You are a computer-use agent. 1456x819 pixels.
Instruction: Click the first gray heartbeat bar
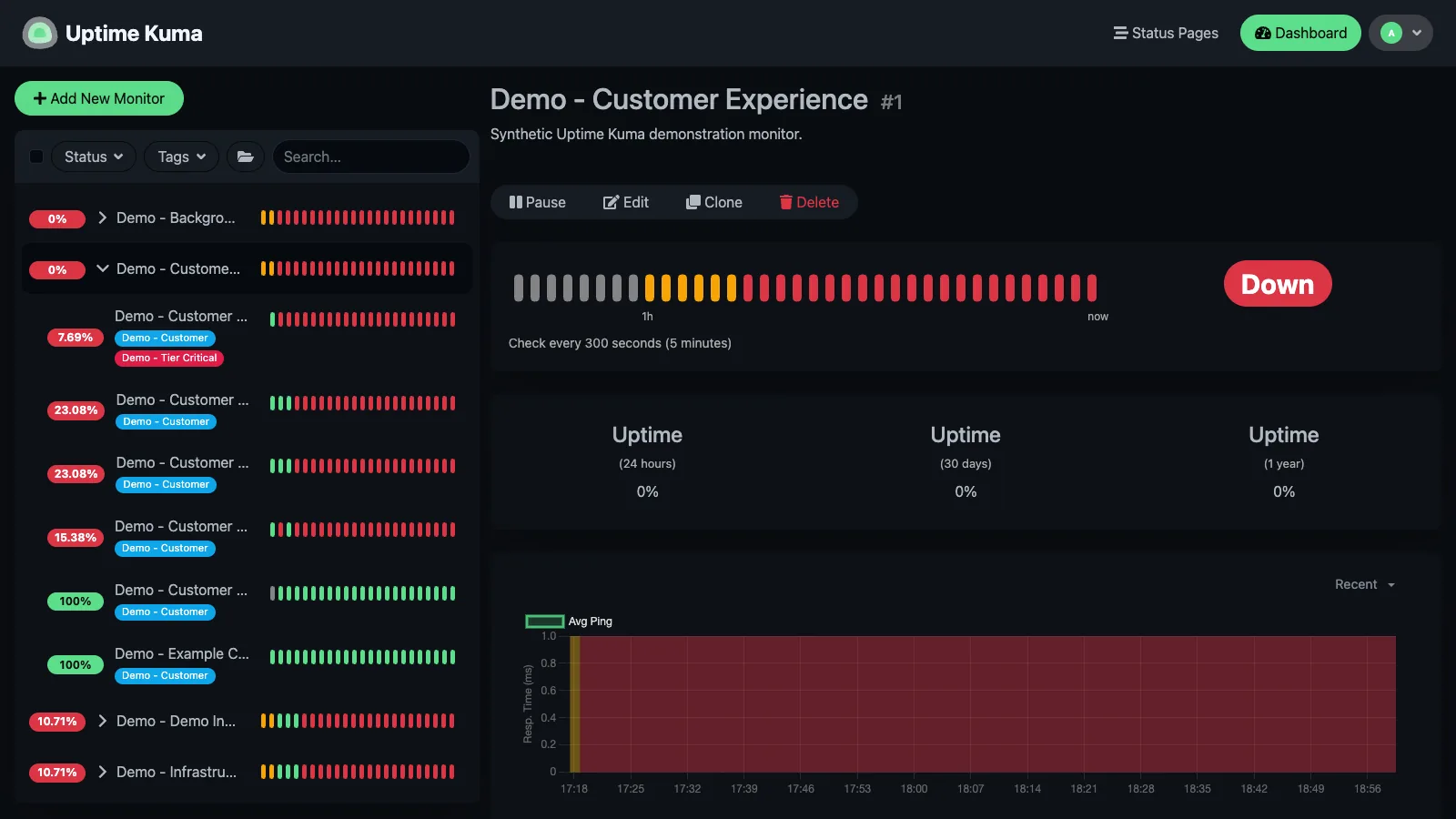(x=520, y=288)
